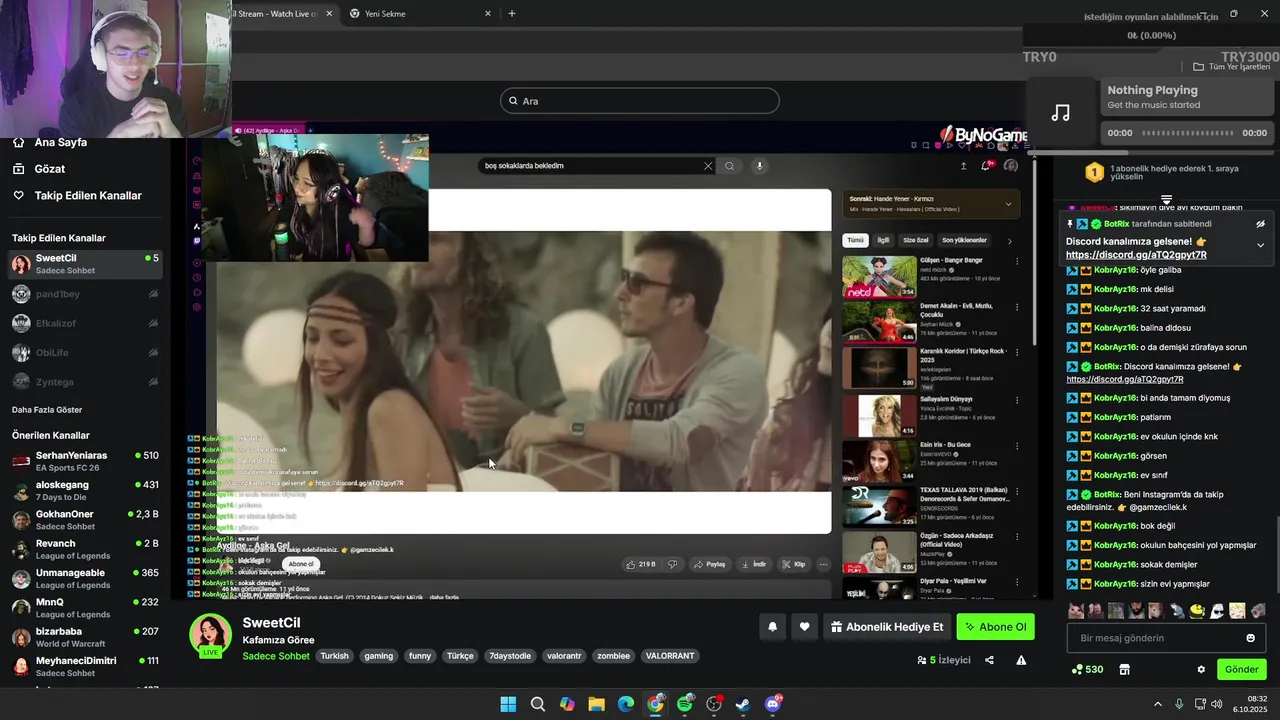Open Spotify from the taskbar

685,704
